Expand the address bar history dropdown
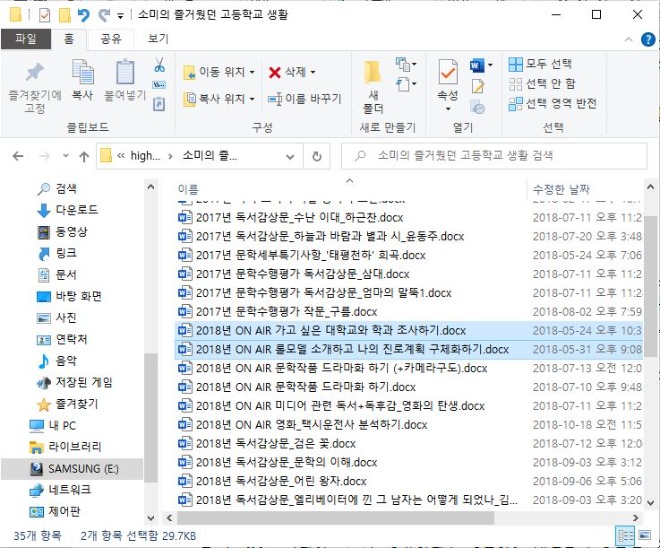This screenshot has height=548, width=660. (290, 157)
